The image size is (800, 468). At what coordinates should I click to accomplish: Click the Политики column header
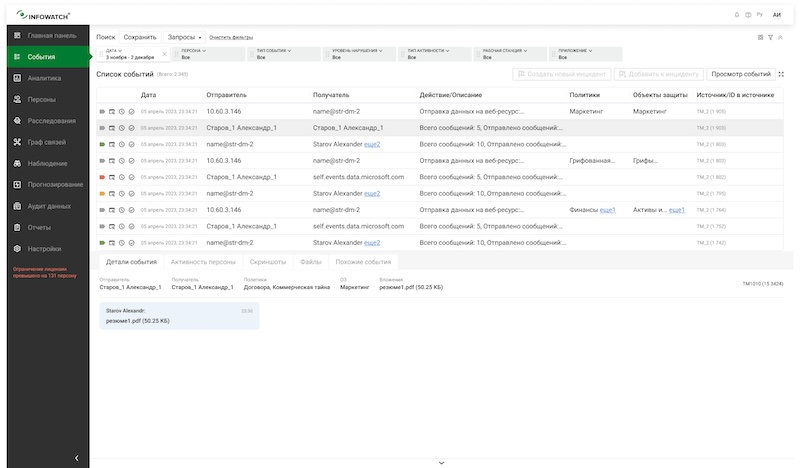585,95
